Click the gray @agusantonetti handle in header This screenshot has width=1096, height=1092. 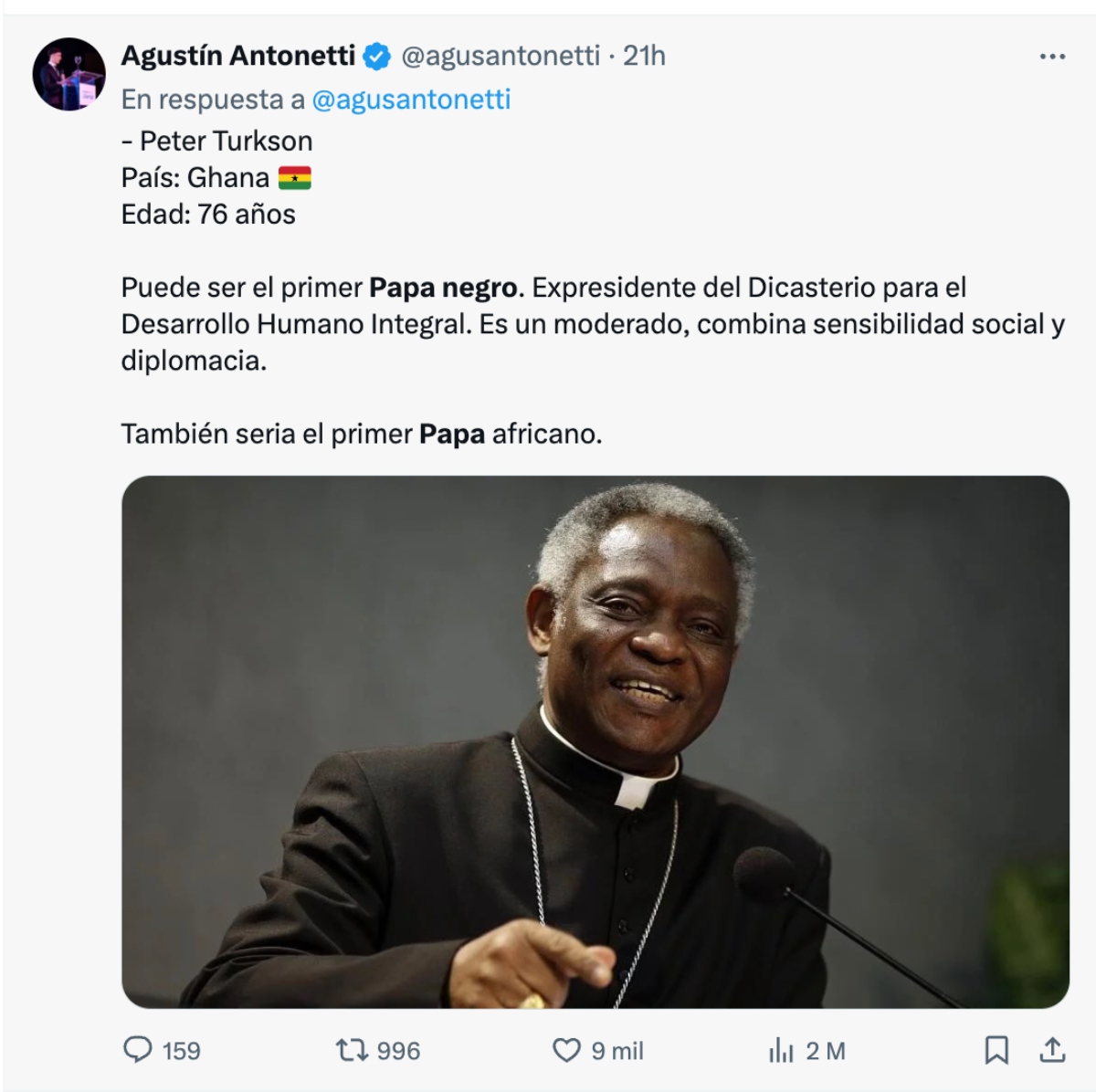tap(501, 56)
